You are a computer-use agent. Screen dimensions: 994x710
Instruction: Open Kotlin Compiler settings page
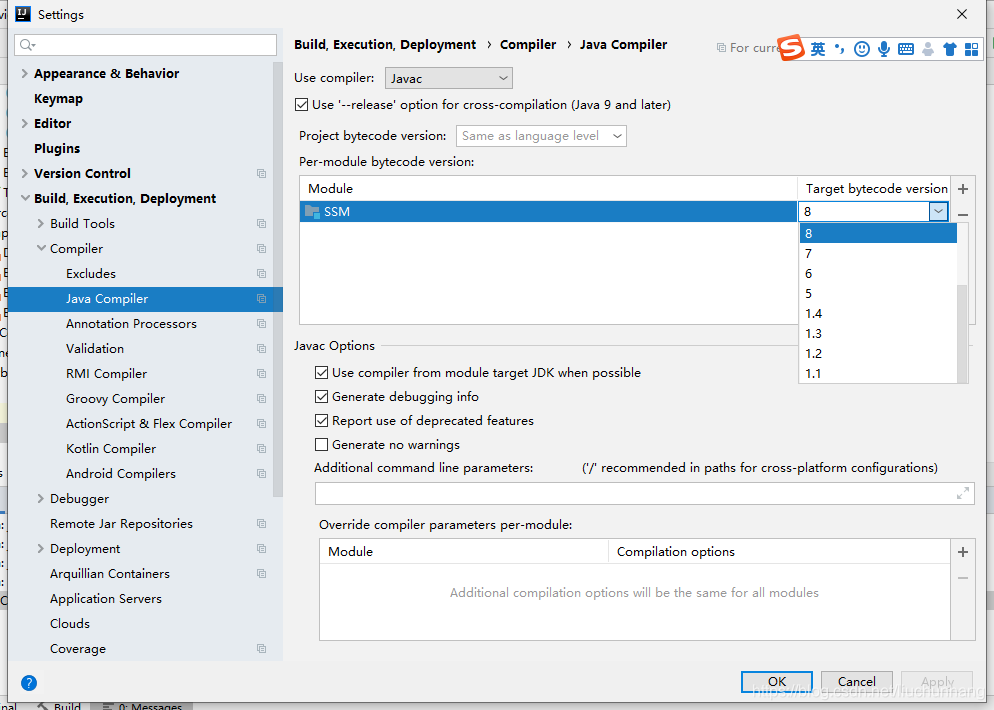point(111,449)
